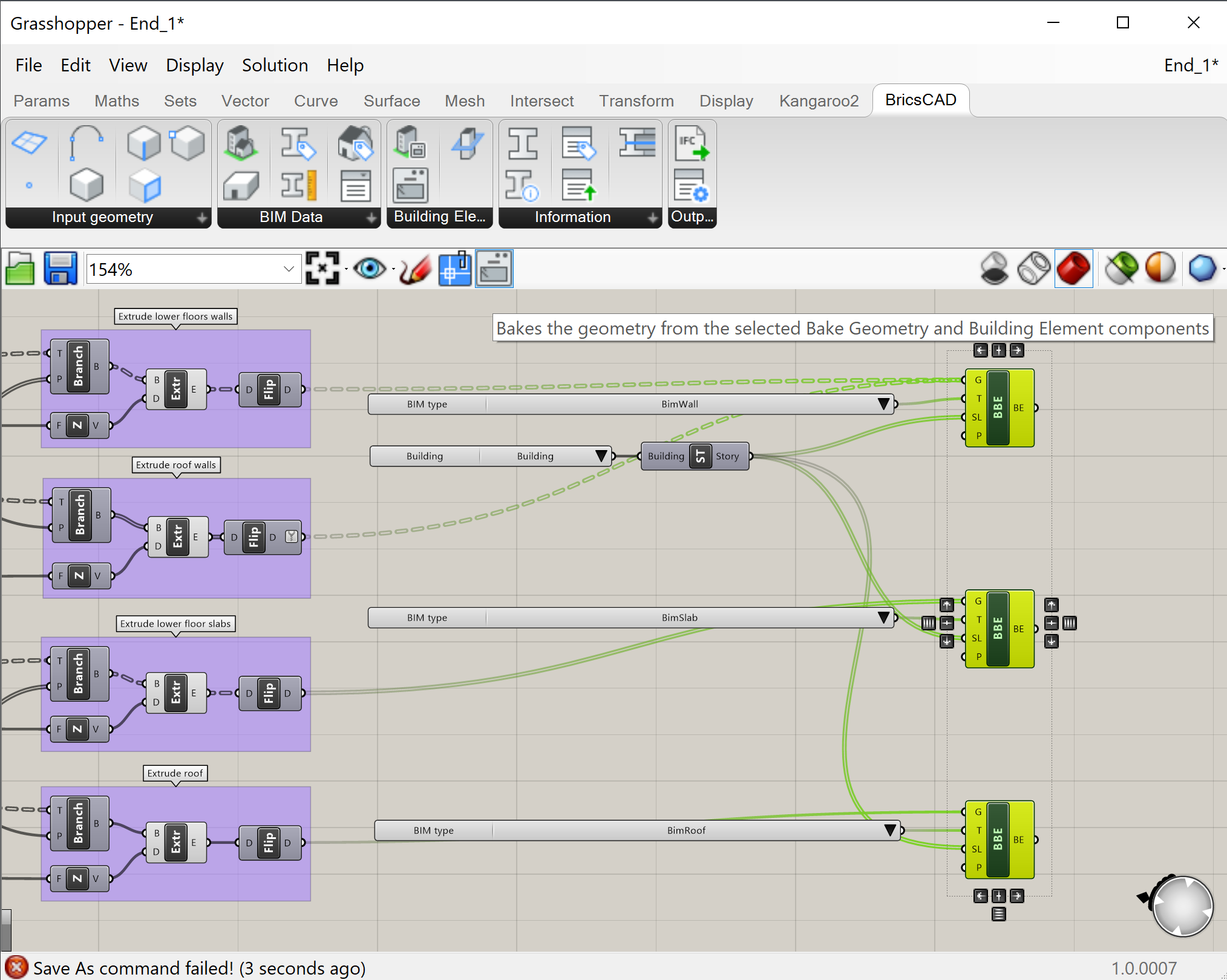The width and height of the screenshot is (1227, 980).
Task: Toggle the no-preview dark cap button
Action: (994, 269)
